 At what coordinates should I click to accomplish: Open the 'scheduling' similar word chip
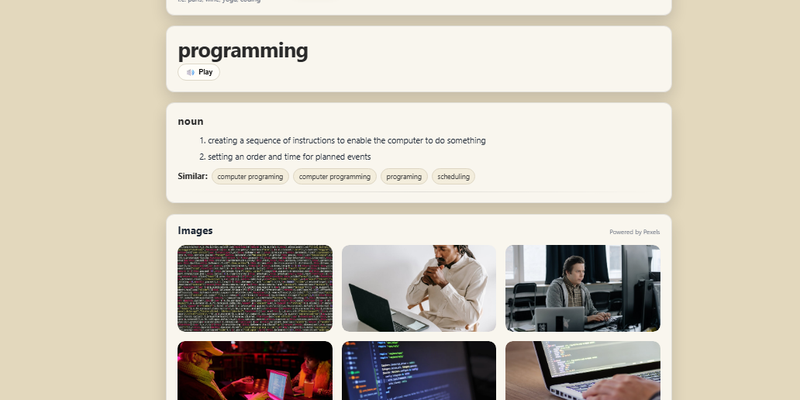tap(454, 177)
